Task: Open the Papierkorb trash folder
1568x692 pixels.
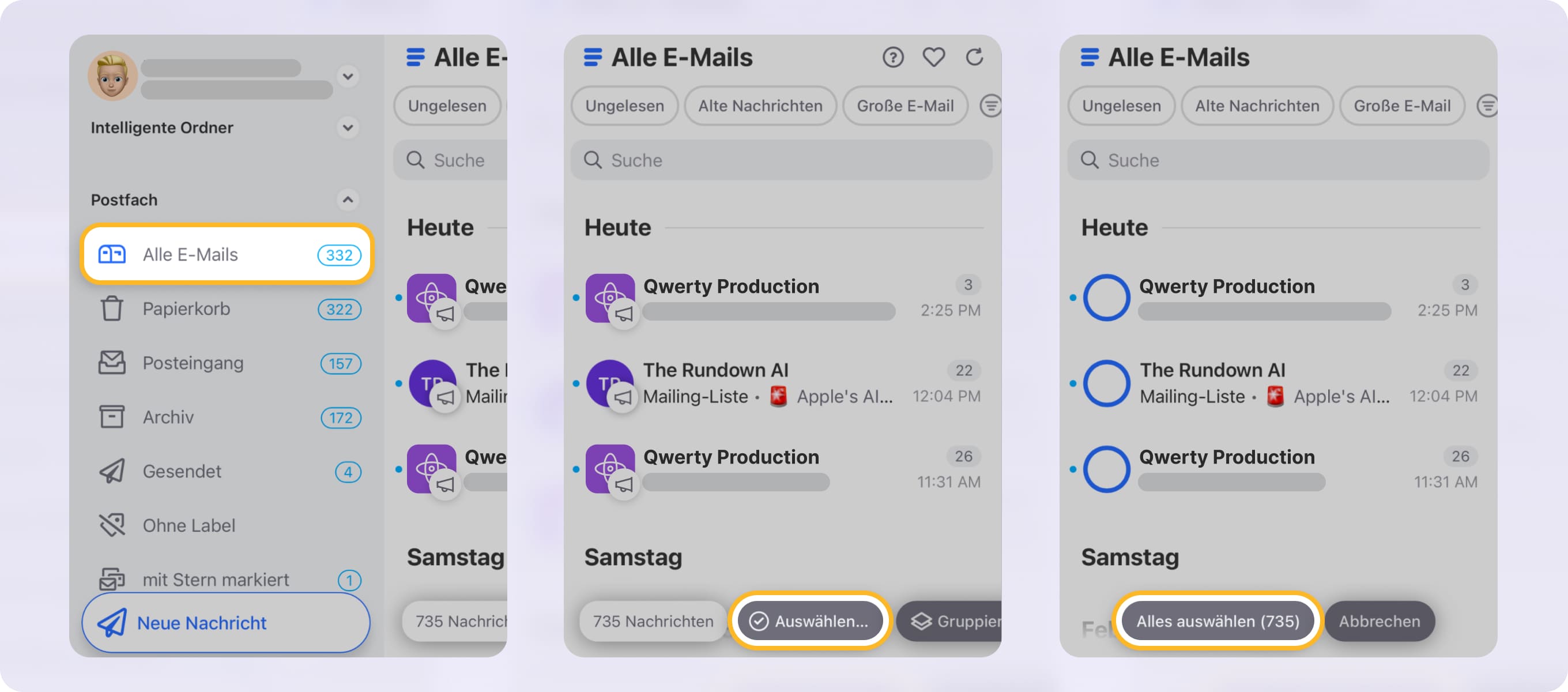Action: pyautogui.click(x=184, y=309)
